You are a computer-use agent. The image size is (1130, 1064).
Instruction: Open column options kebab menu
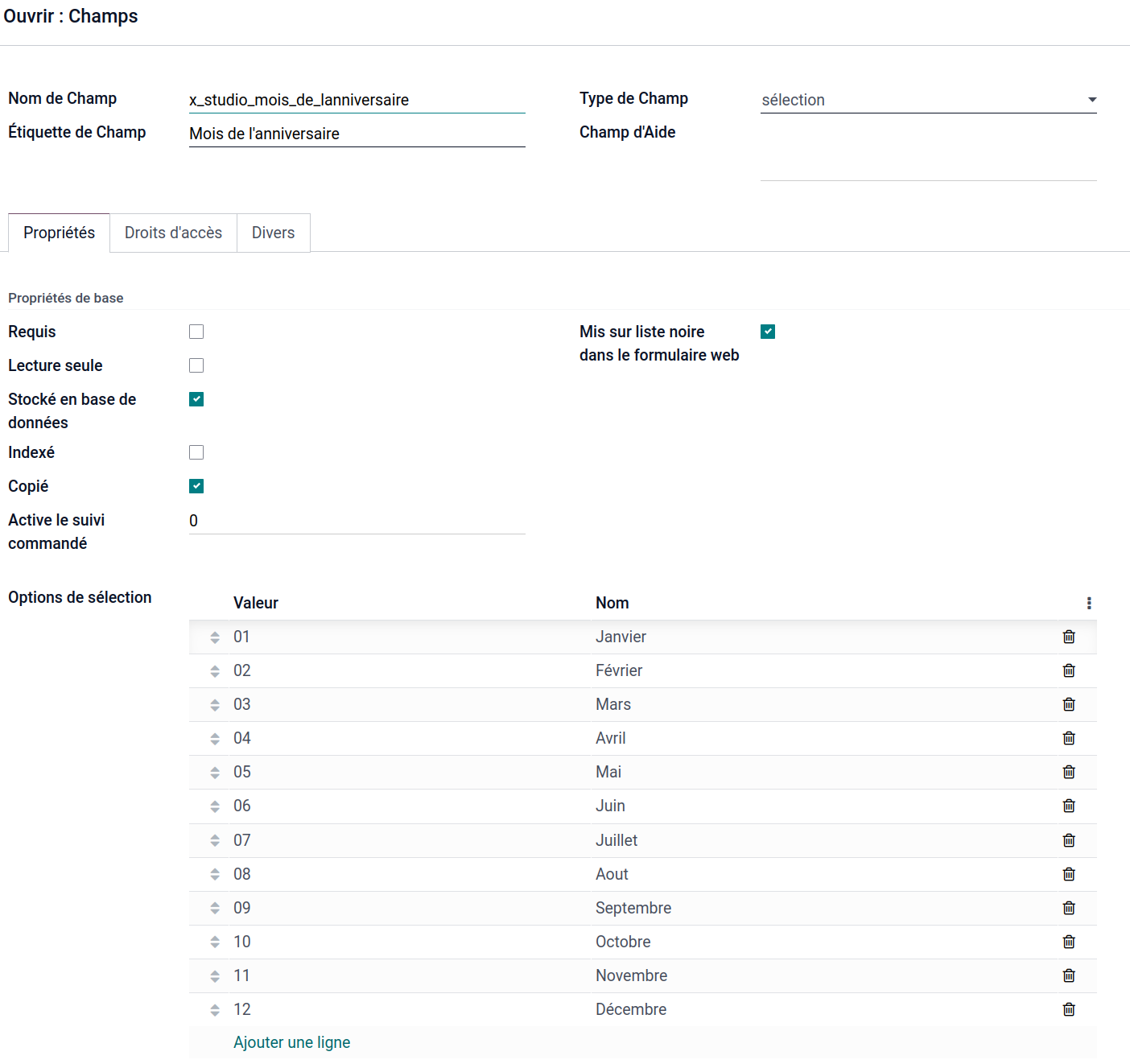pos(1089,603)
